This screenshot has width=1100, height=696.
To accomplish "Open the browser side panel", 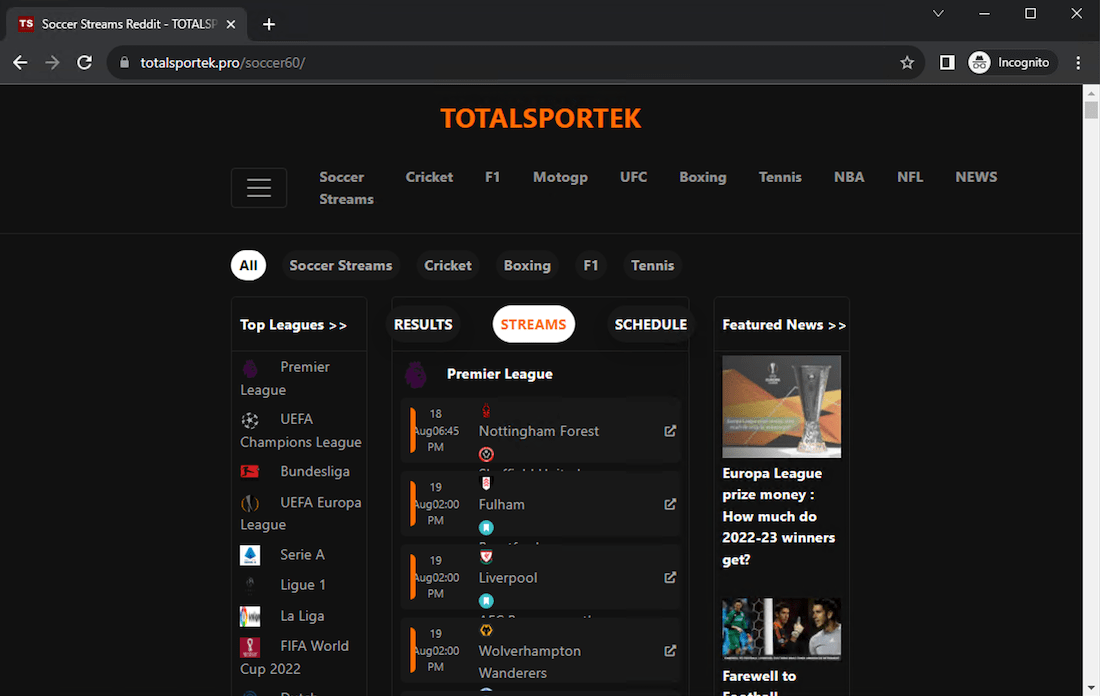I will [947, 62].
